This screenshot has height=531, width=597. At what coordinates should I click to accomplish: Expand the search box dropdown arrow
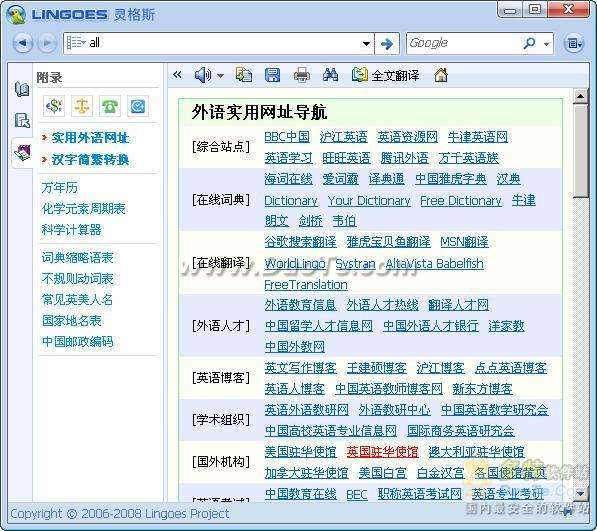click(366, 44)
